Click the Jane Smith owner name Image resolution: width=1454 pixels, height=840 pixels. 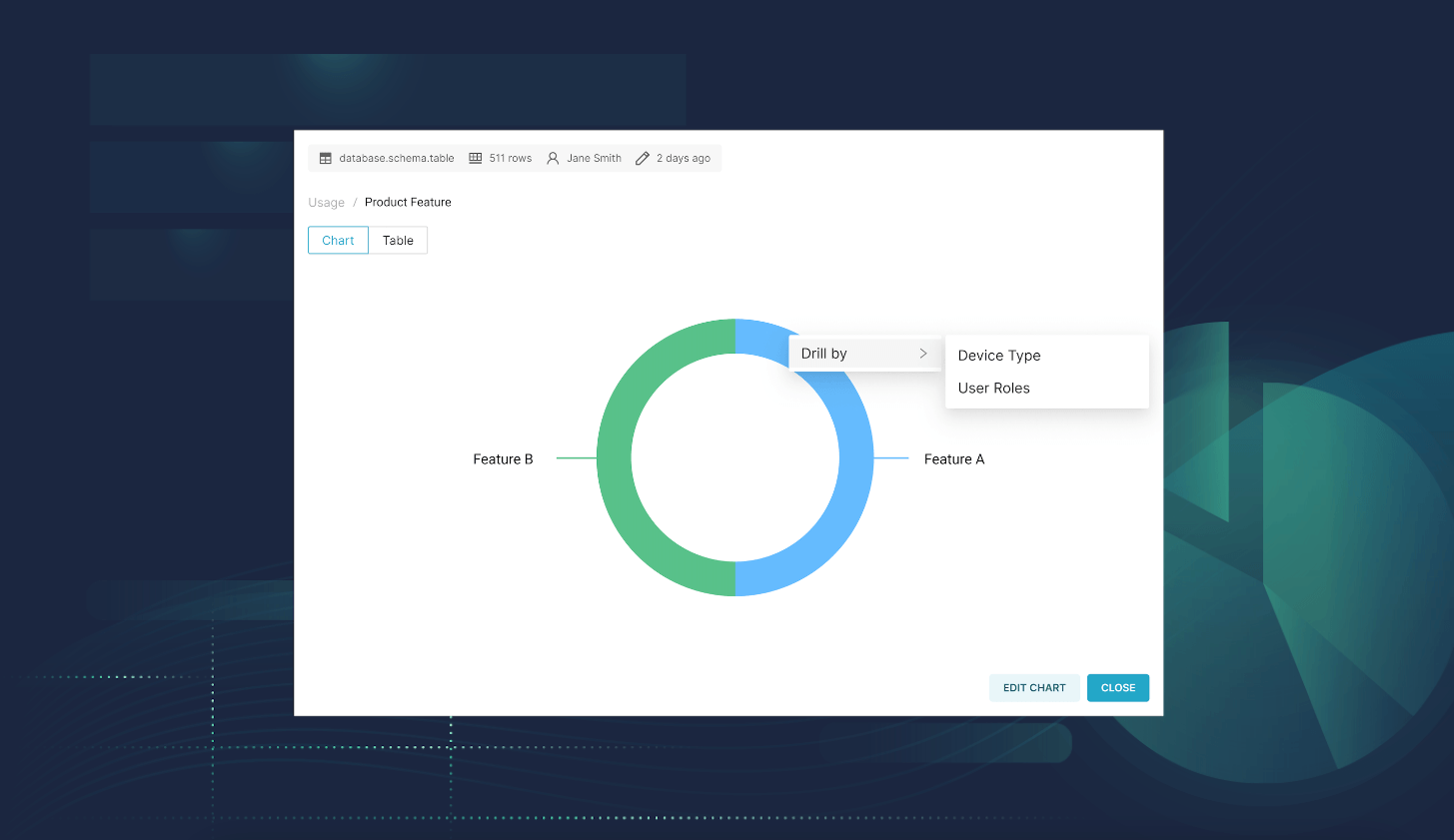[594, 158]
